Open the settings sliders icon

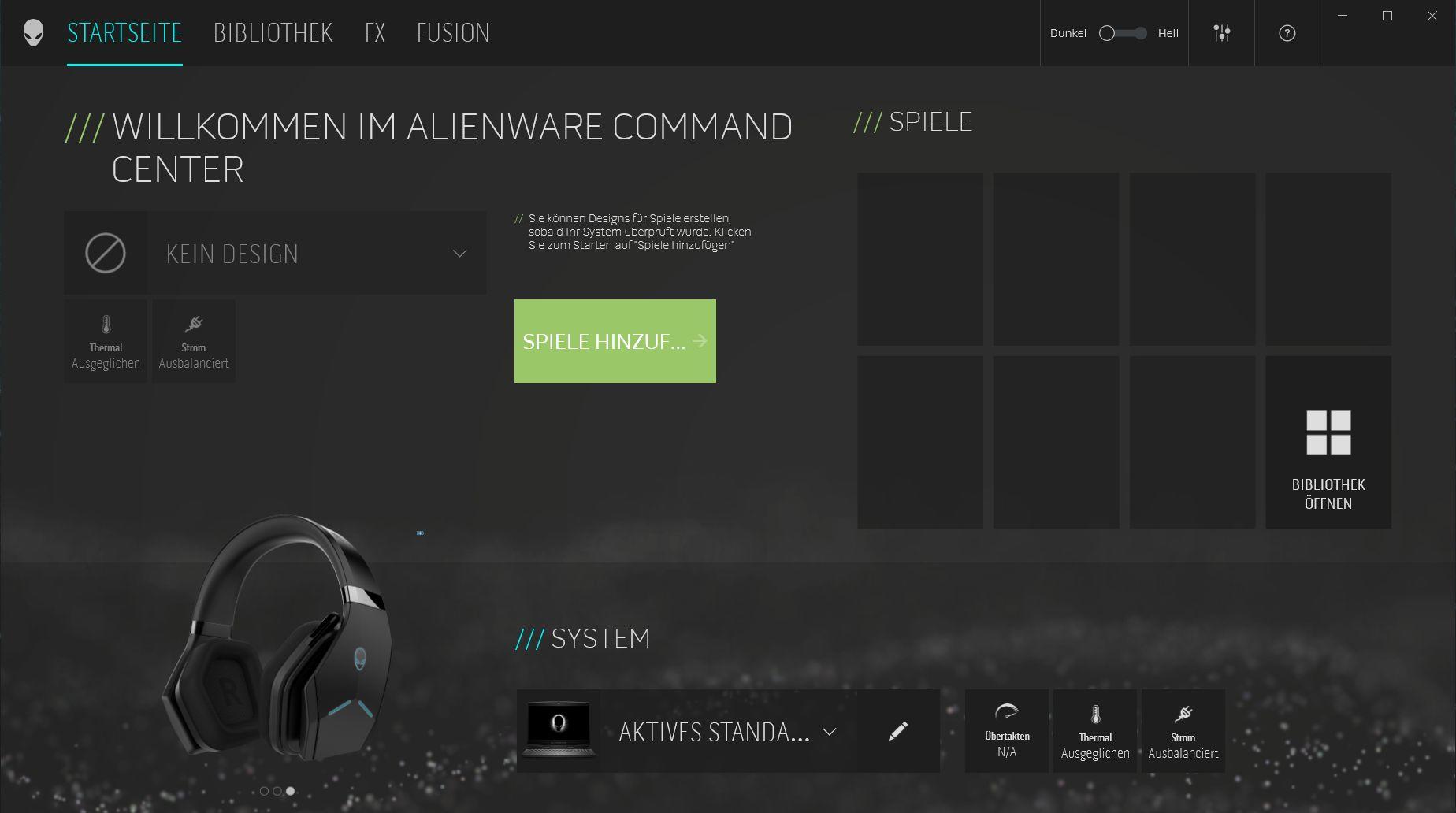click(1221, 33)
